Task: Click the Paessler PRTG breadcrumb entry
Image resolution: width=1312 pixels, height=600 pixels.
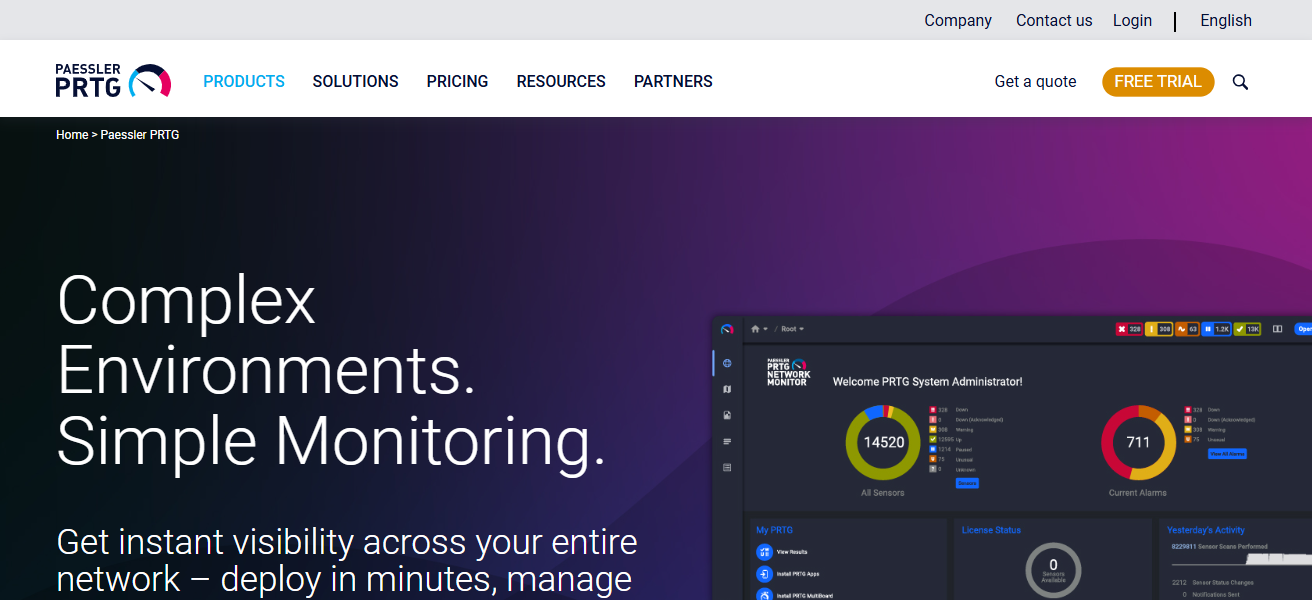Action: (x=140, y=135)
